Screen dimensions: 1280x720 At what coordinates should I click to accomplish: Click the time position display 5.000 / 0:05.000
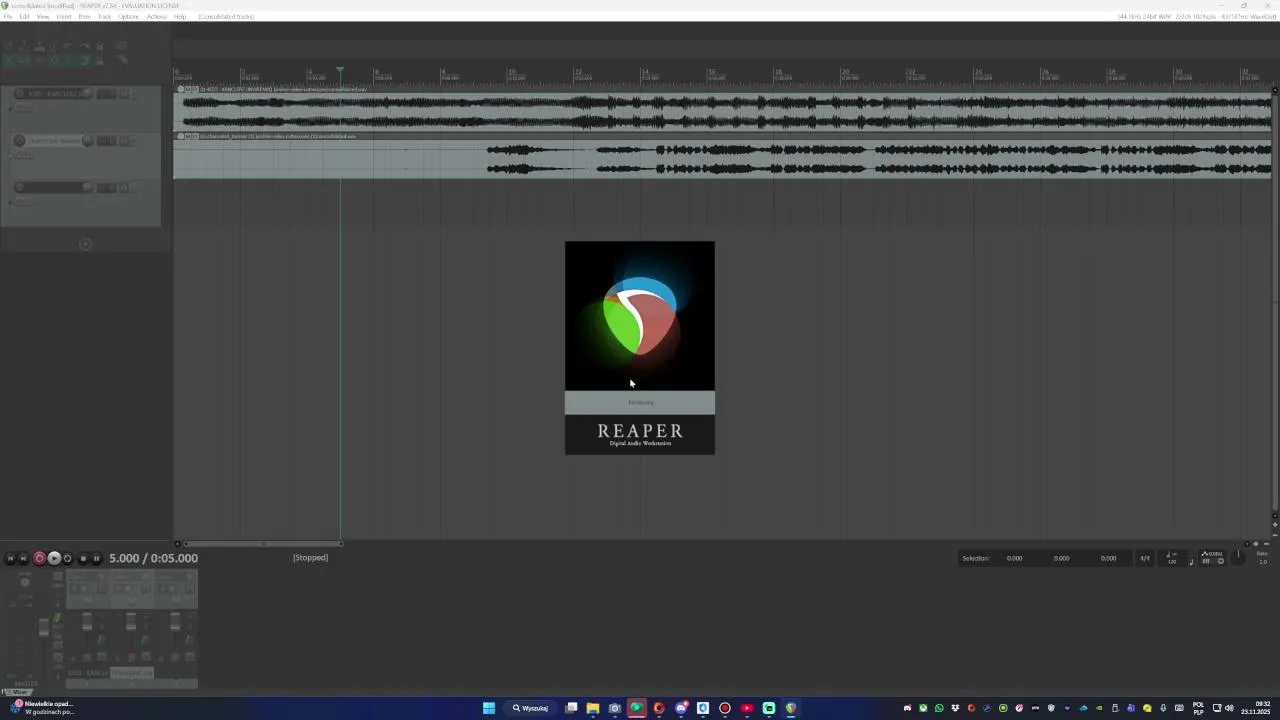[153, 558]
